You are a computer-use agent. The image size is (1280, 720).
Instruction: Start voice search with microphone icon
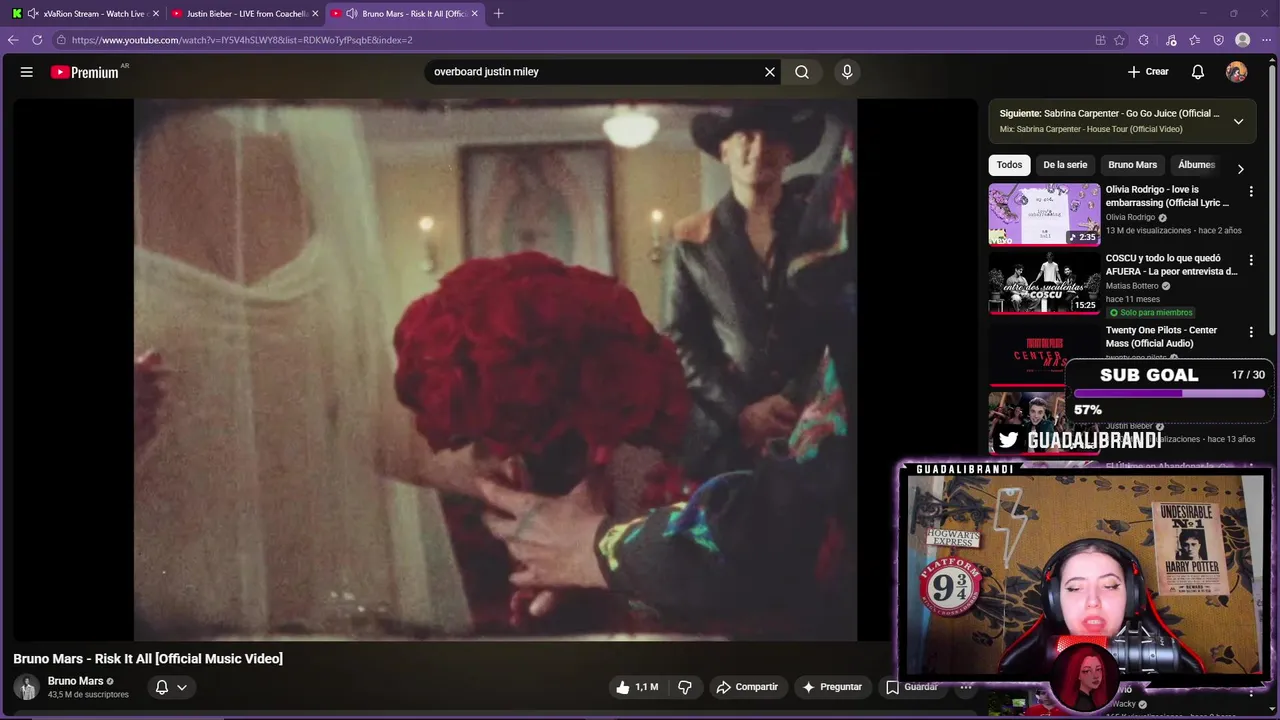pyautogui.click(x=847, y=72)
